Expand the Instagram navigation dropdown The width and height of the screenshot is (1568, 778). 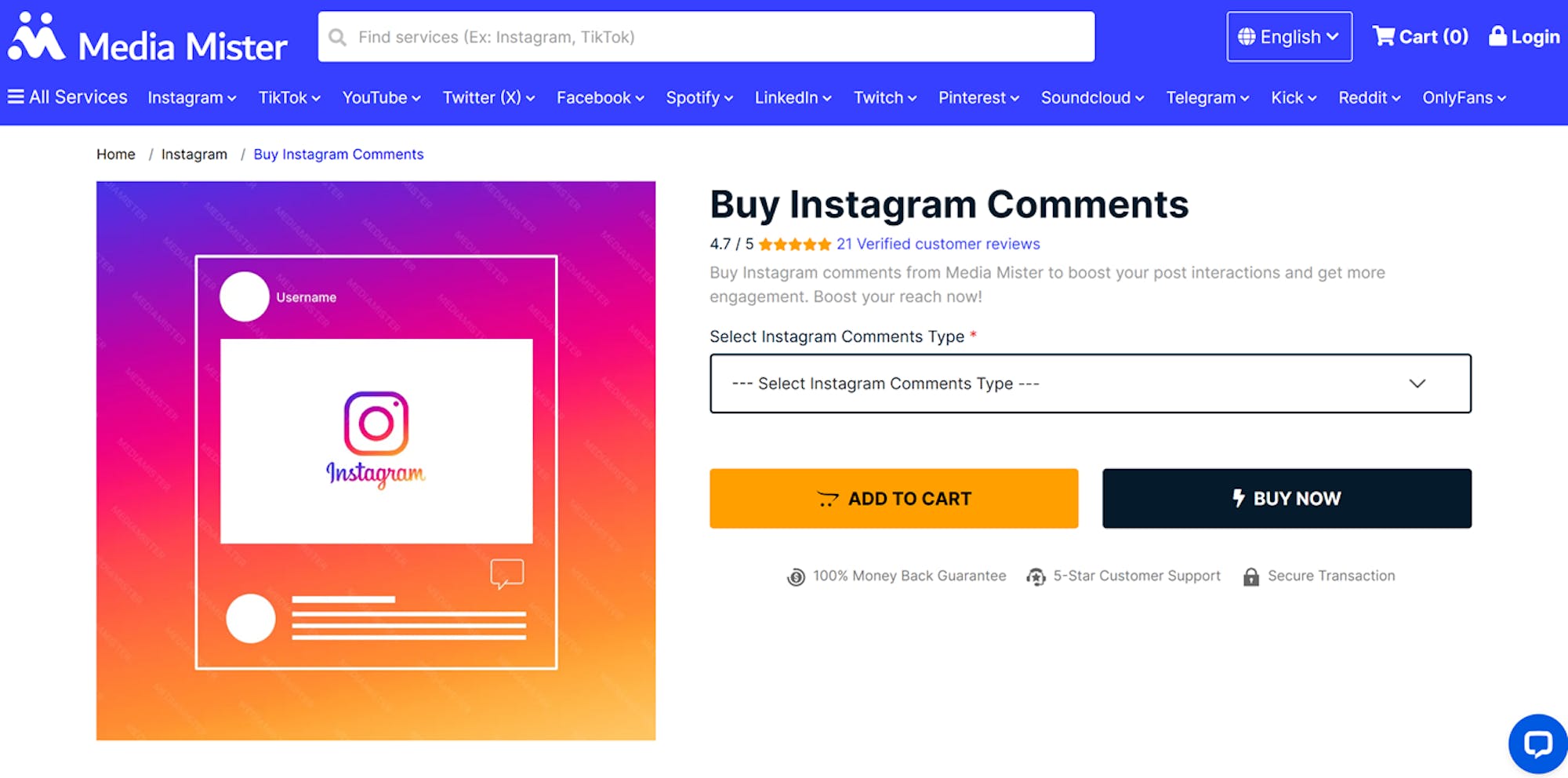pyautogui.click(x=191, y=97)
